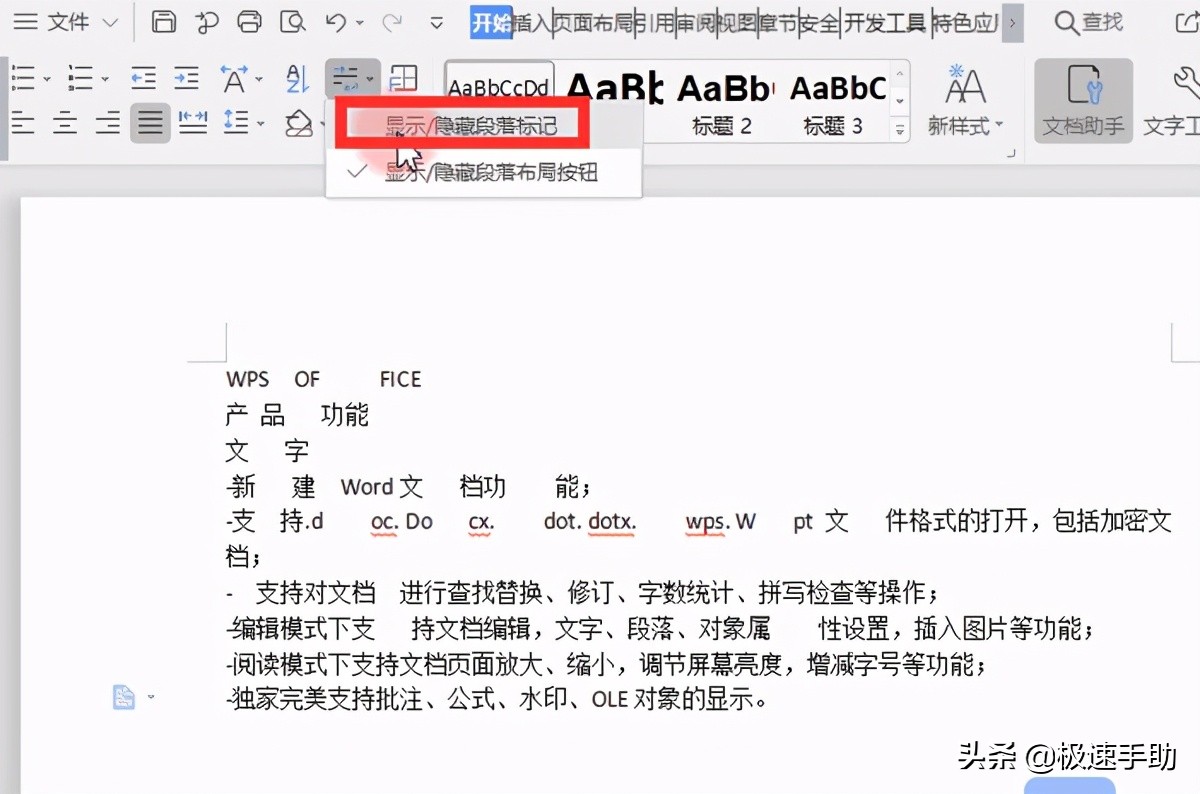This screenshot has height=794, width=1200.
Task: Expand the styles gallery more button
Action: coord(899,129)
